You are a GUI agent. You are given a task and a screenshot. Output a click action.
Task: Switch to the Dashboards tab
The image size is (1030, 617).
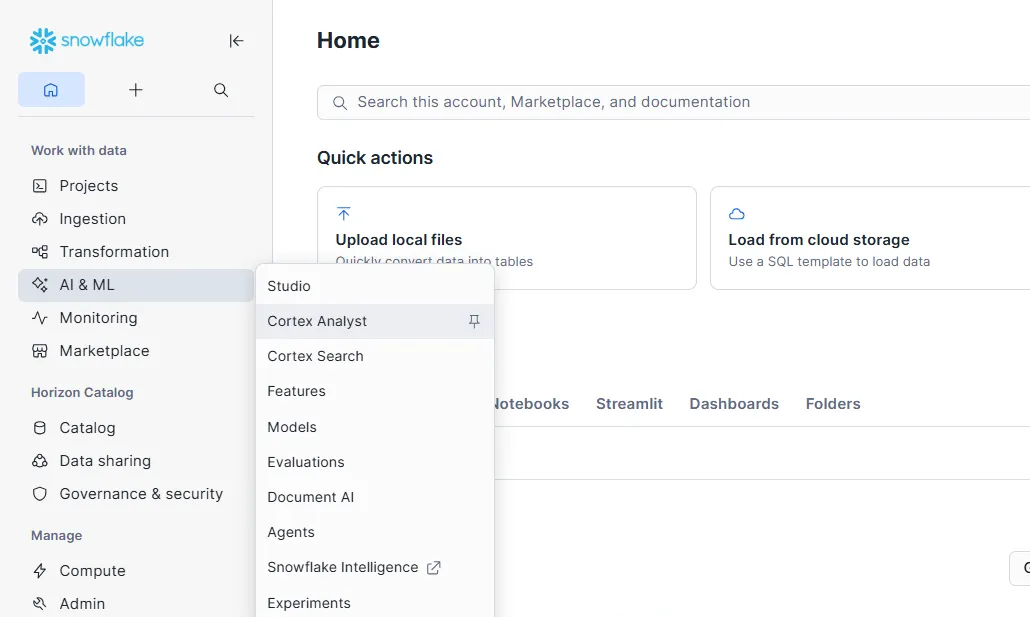click(x=734, y=404)
